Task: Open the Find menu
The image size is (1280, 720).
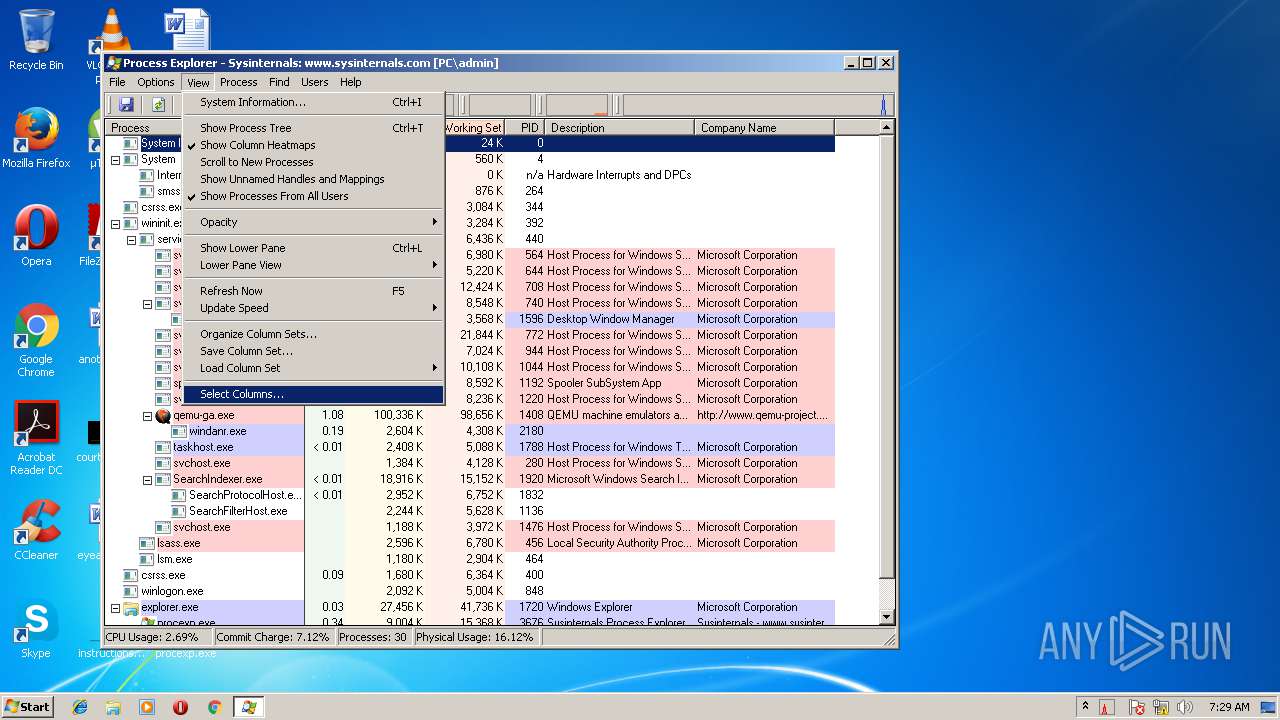Action: click(279, 82)
